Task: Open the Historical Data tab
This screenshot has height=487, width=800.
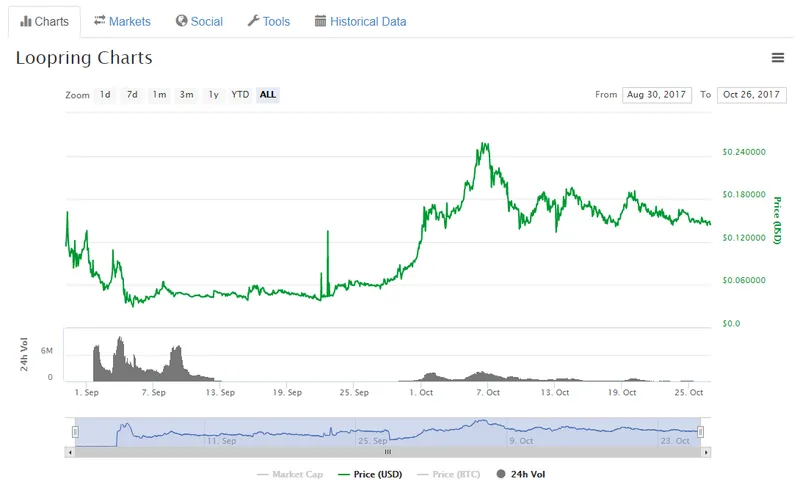Action: 361,21
